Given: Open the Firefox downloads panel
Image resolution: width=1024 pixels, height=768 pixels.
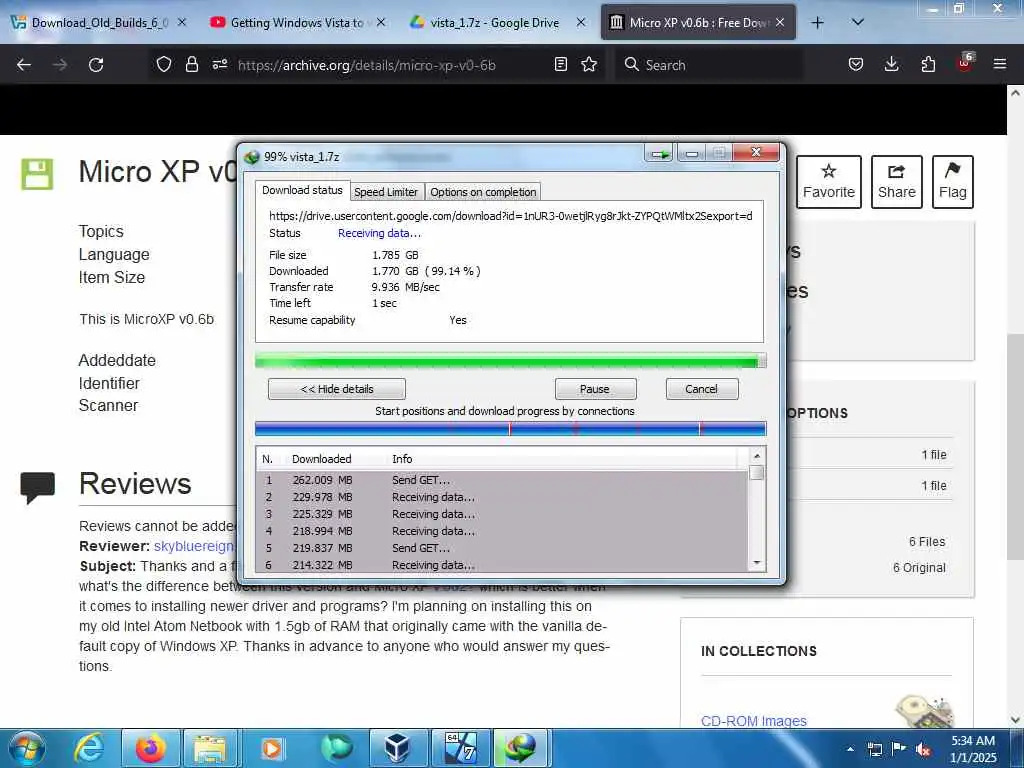Looking at the screenshot, I should [x=891, y=65].
